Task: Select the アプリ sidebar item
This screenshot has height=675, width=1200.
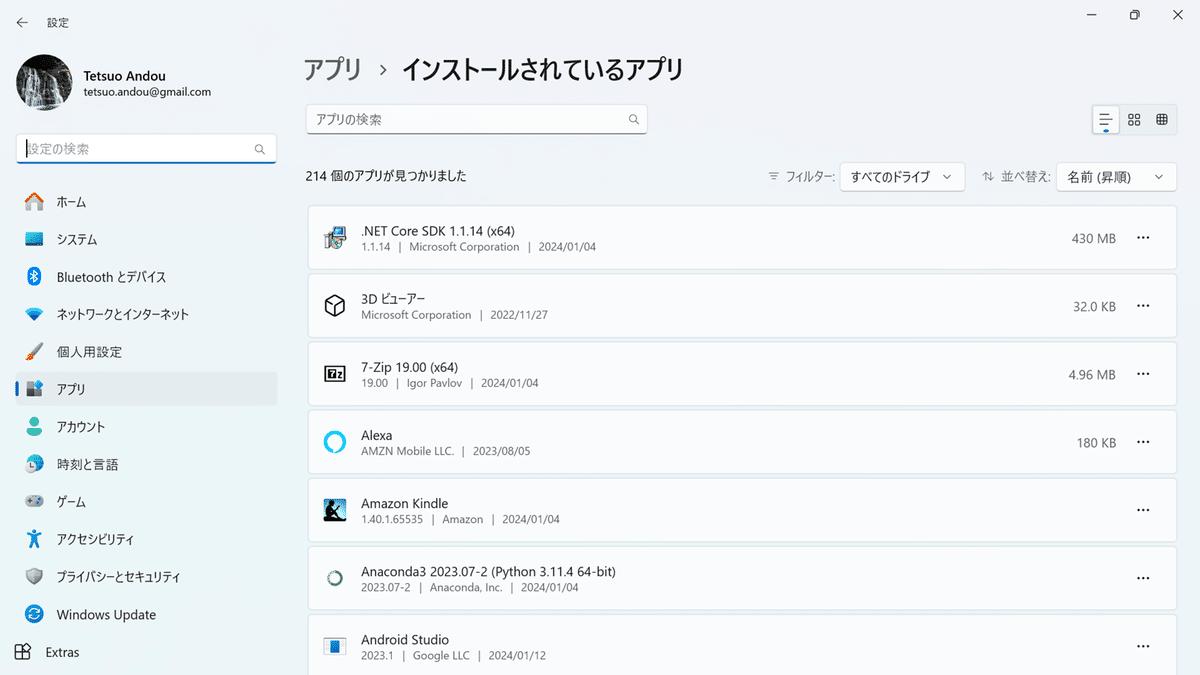Action: click(146, 389)
